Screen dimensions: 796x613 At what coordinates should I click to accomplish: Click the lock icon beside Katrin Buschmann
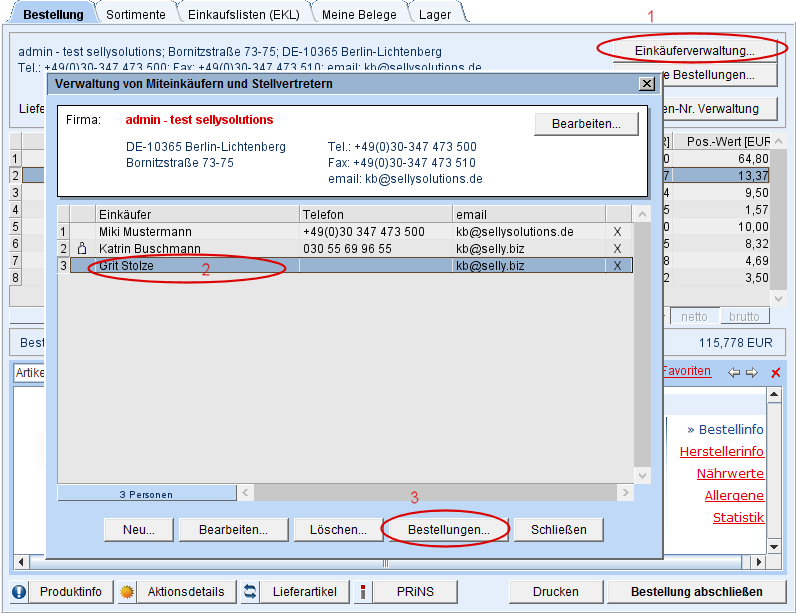83,249
